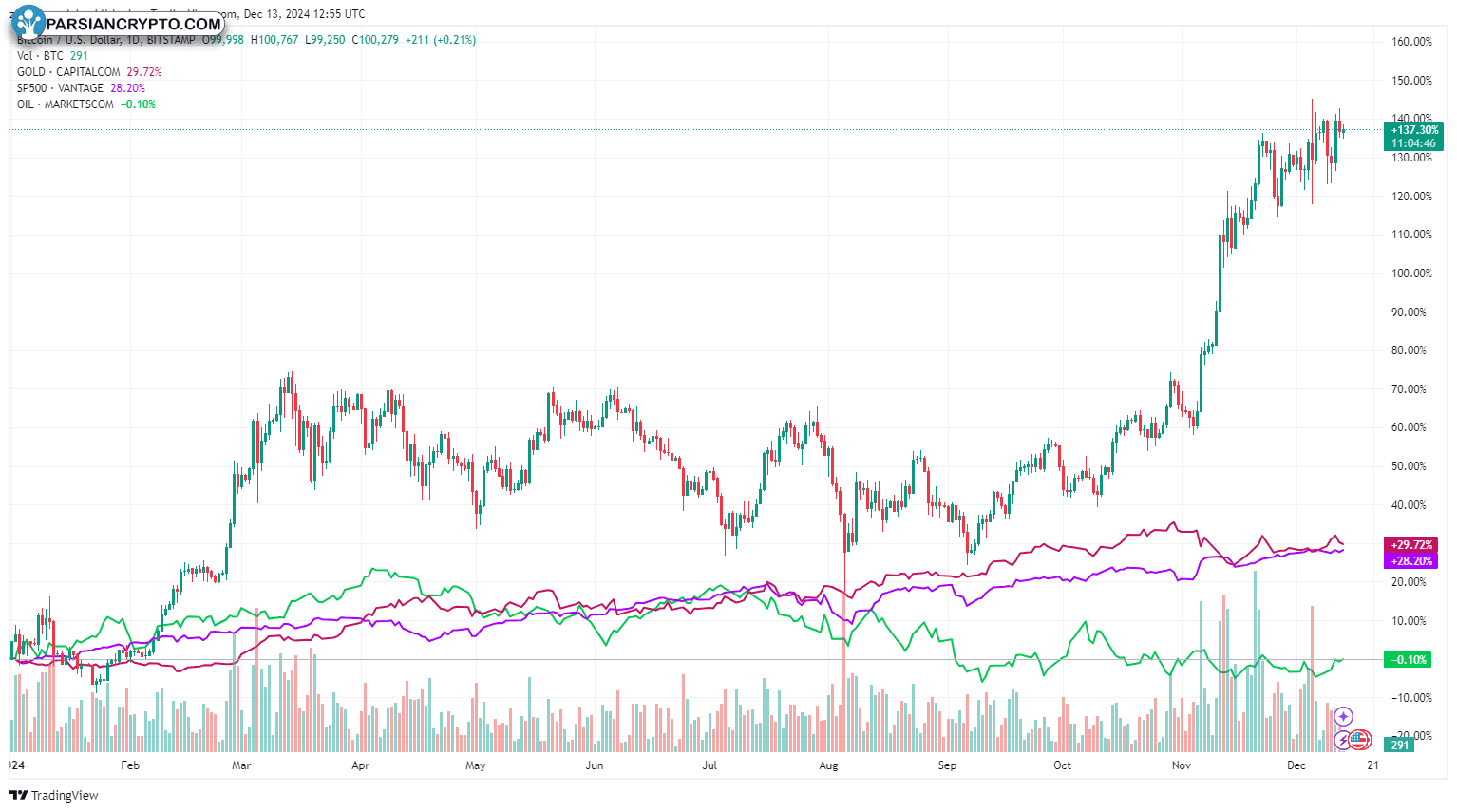
Task: Select the SP500 · VANTAGE legend entry
Action: 60,88
